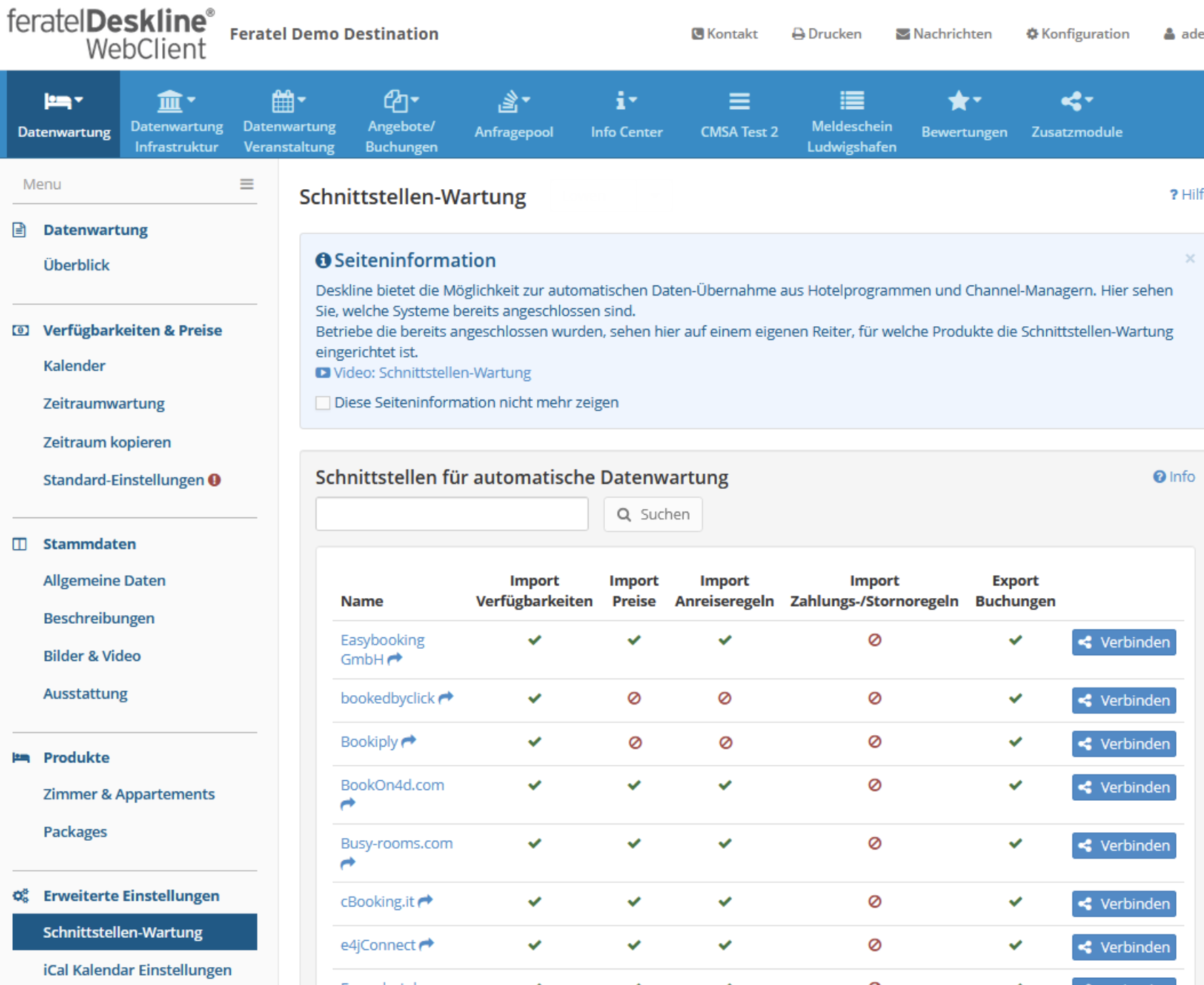Open Allgemeine Daten in sidebar
The width and height of the screenshot is (1204, 985).
[104, 580]
